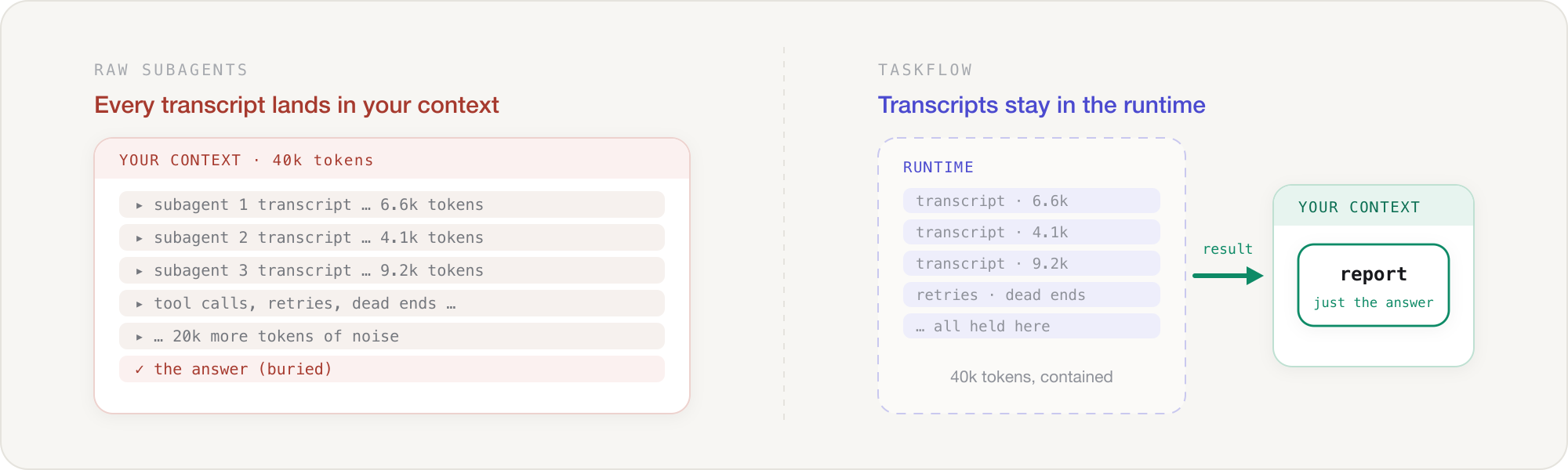Click the 'YOUR CONTEXT · 40k tokens' header
Screen dimensions: 1568x470
tap(392, 160)
